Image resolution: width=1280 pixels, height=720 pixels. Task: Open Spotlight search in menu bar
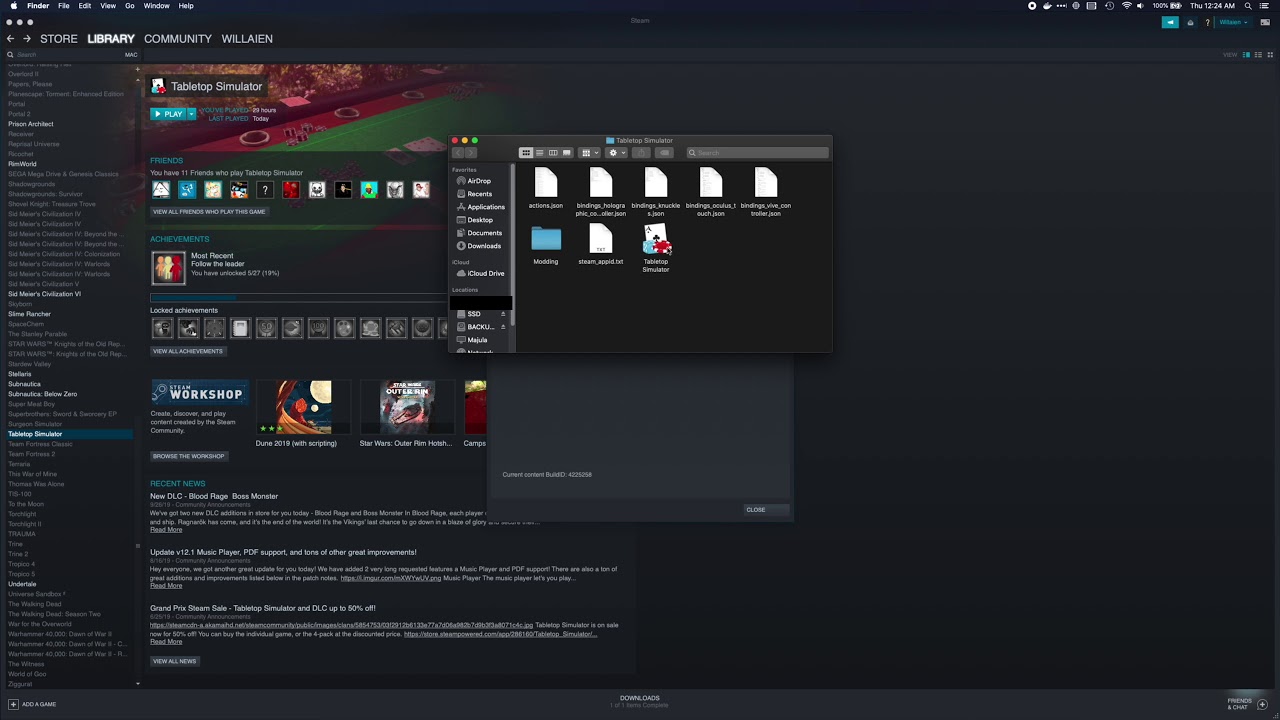[1248, 6]
